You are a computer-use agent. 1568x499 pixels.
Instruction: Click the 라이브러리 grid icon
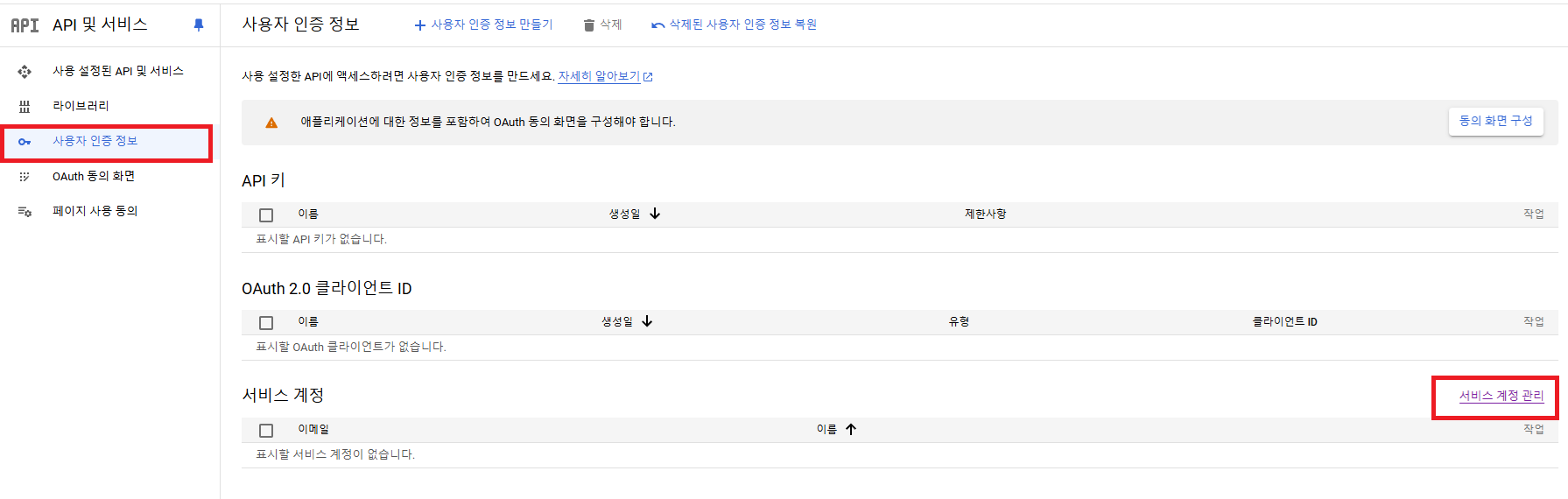click(x=25, y=107)
